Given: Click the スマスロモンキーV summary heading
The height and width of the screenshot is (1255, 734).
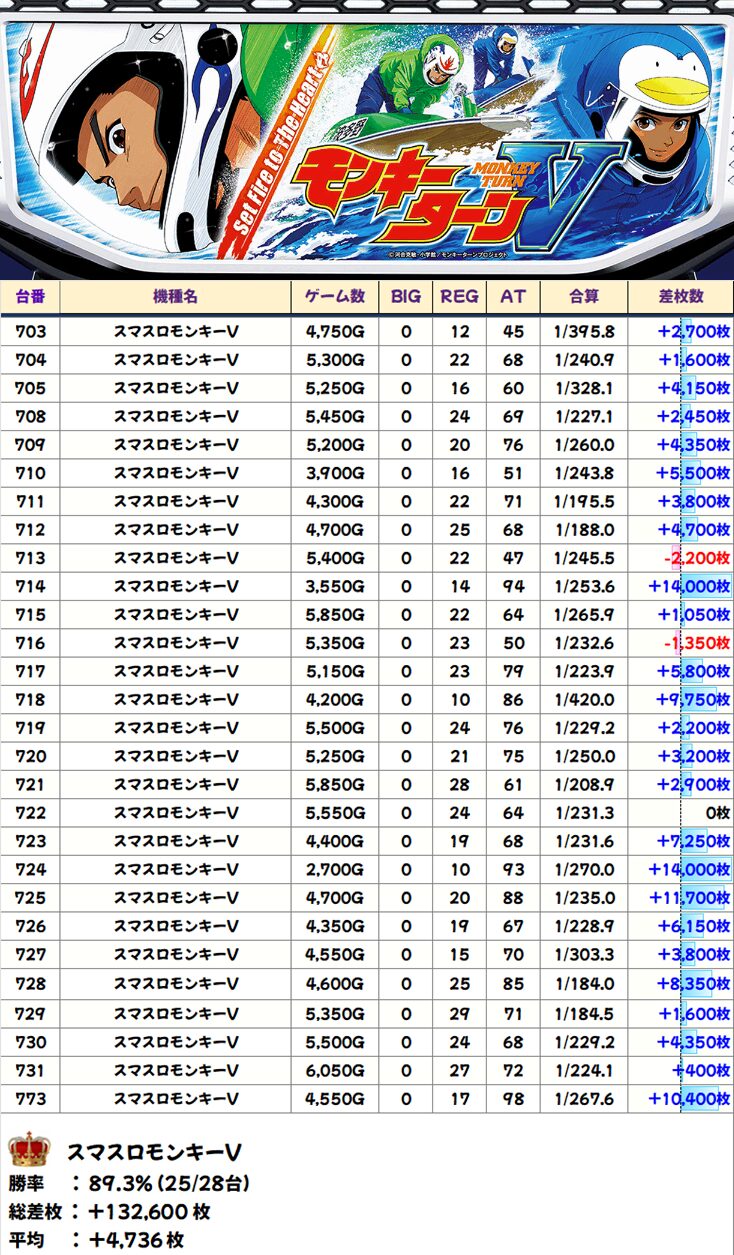Looking at the screenshot, I should click(154, 1153).
